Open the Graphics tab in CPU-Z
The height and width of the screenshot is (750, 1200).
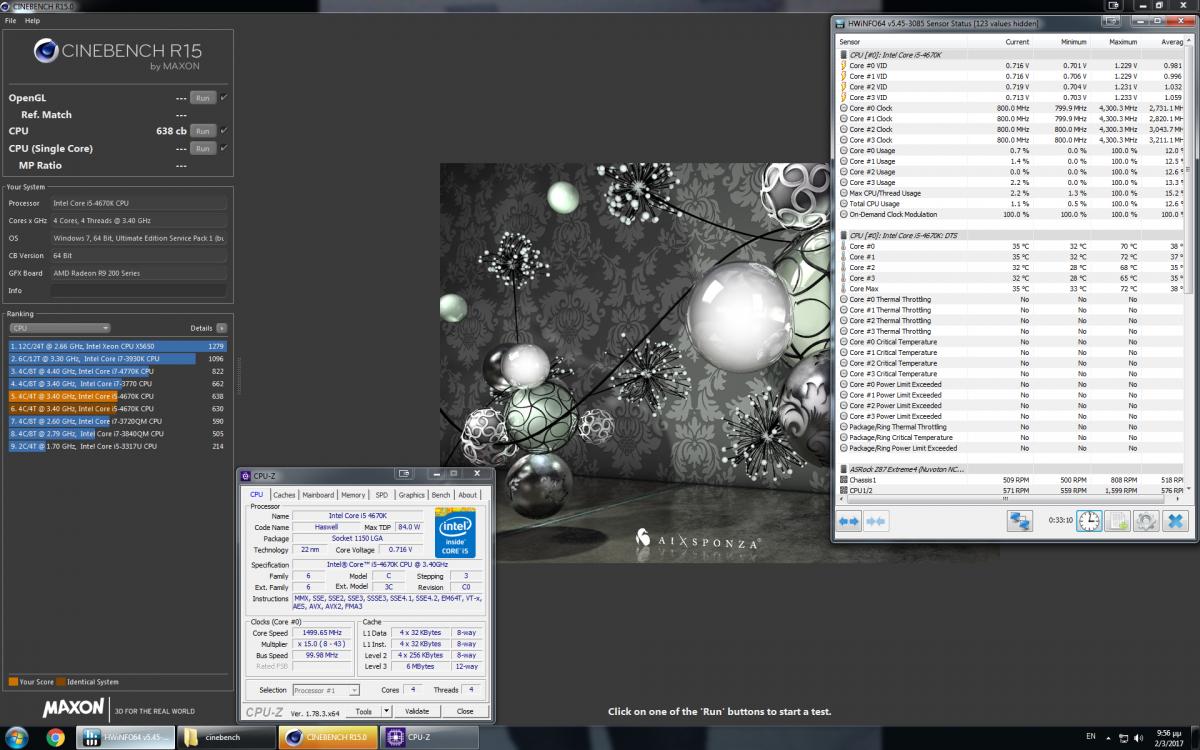tap(411, 495)
